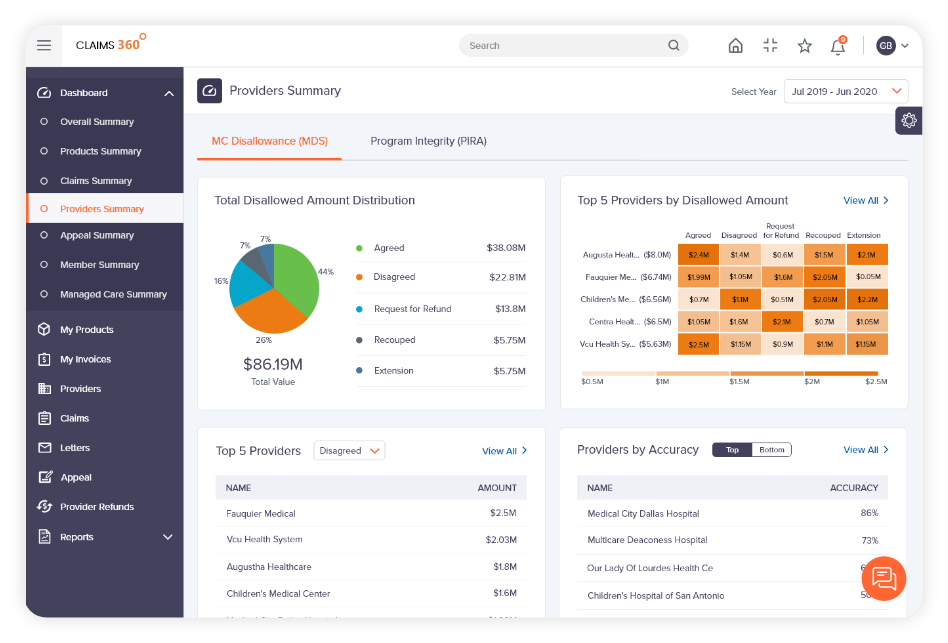Expand the Reports sidebar section

point(167,537)
